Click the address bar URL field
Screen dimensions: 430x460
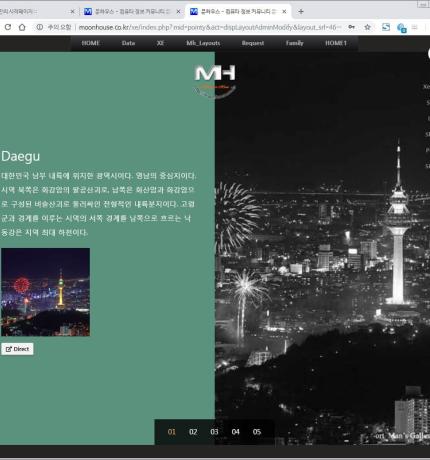pyautogui.click(x=210, y=27)
